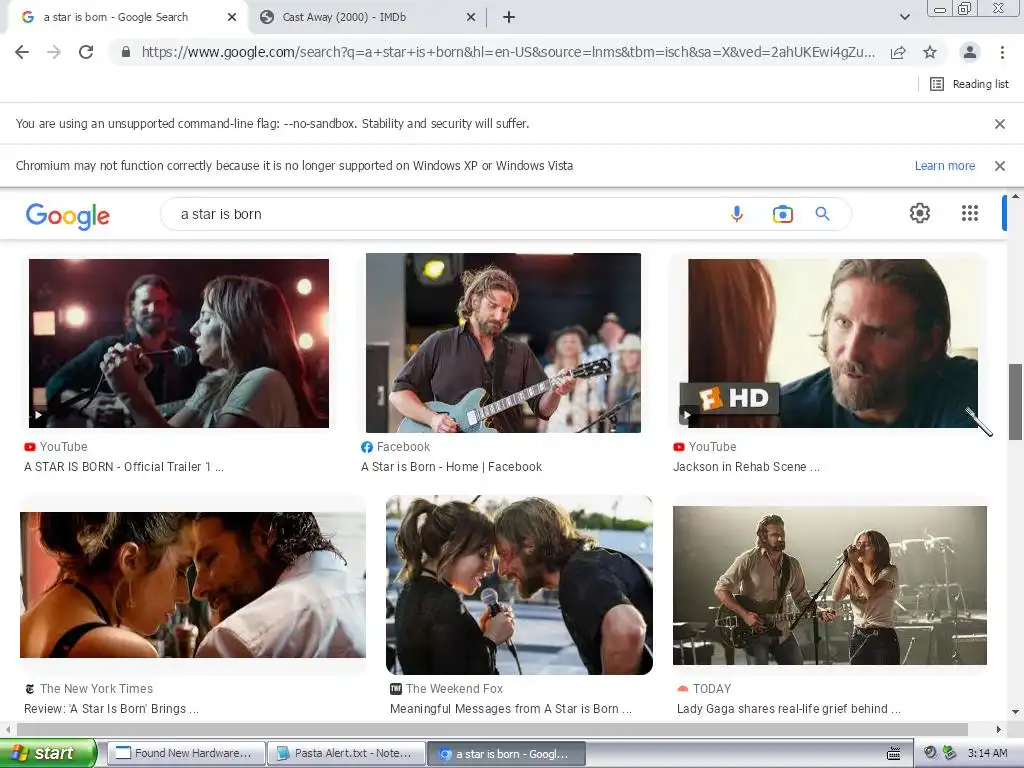Bookmark this page with the star icon
The image size is (1024, 768).
pos(930,52)
